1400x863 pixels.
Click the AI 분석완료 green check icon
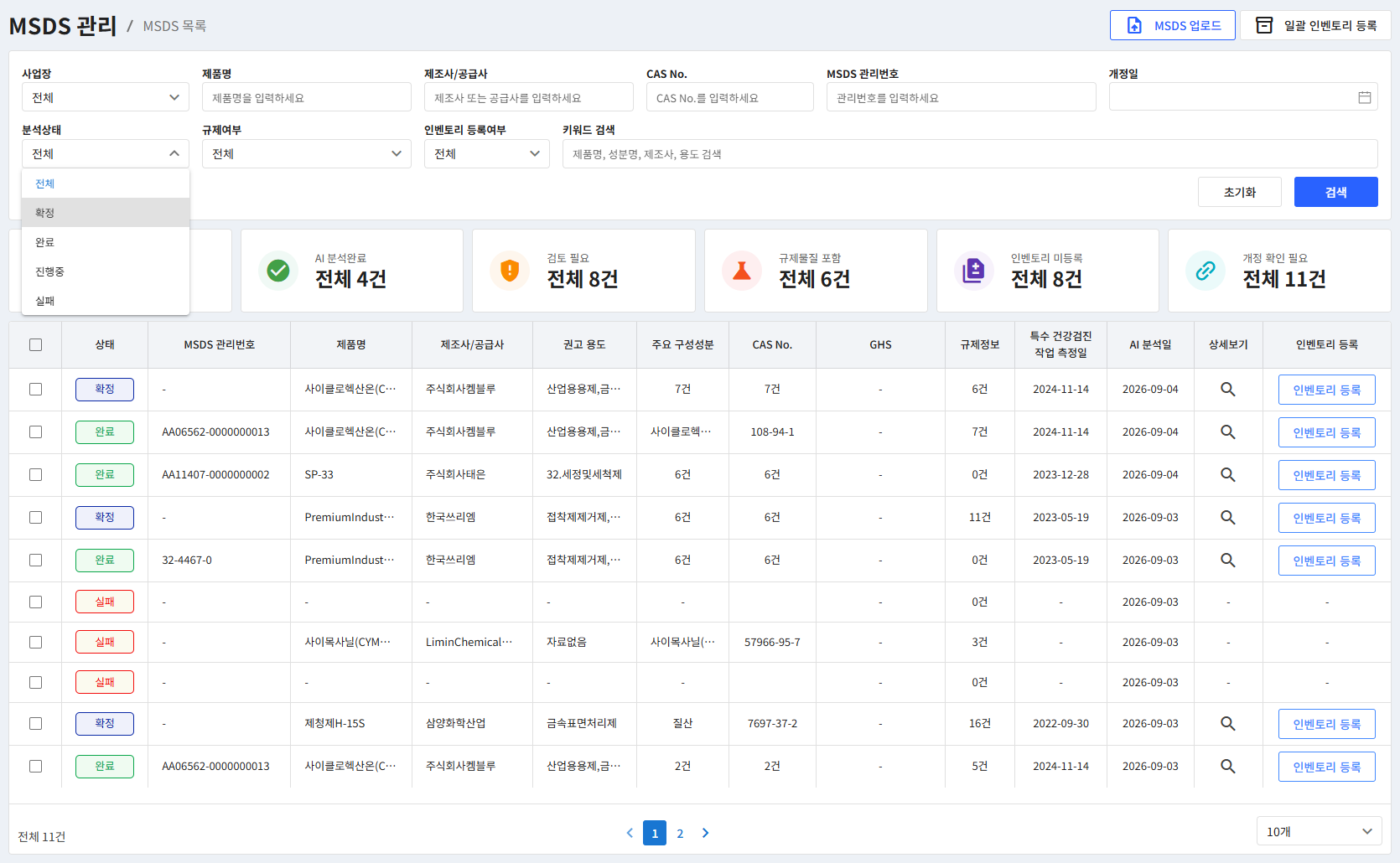pyautogui.click(x=278, y=271)
